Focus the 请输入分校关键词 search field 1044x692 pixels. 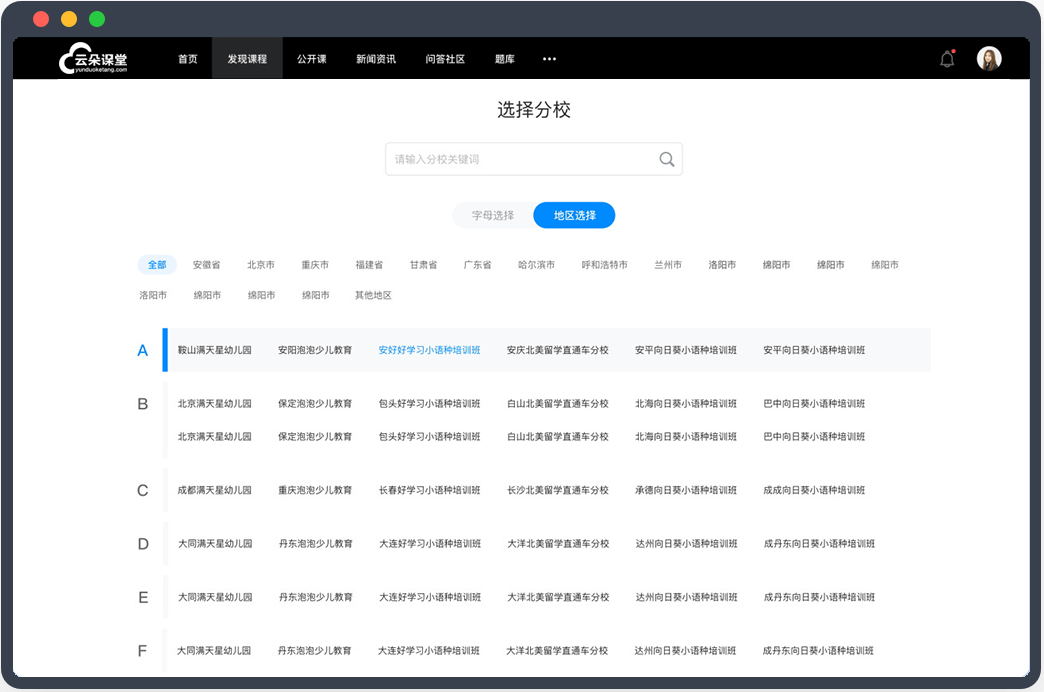tap(534, 159)
